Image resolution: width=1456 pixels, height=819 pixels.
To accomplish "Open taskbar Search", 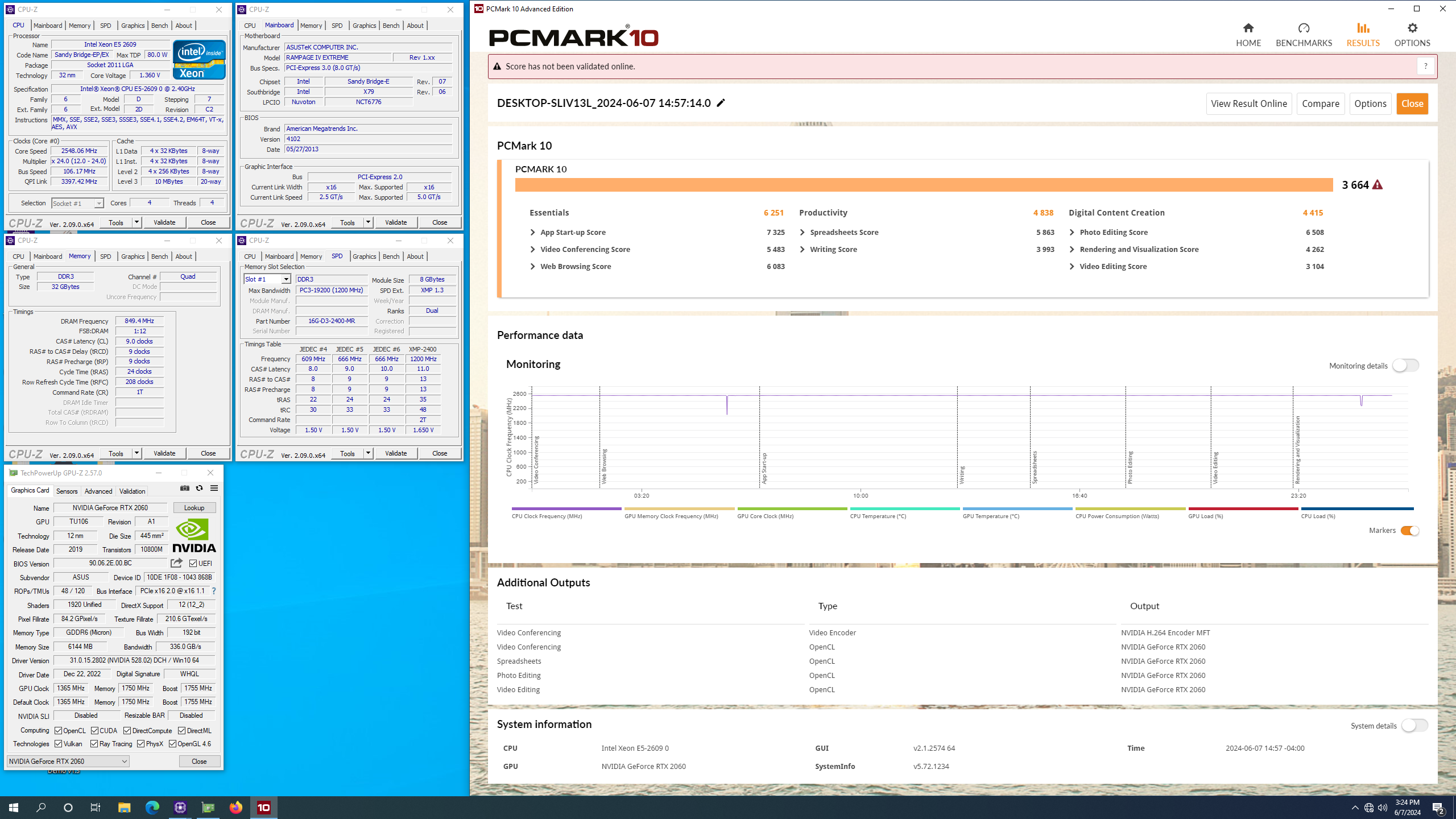I will 41,807.
